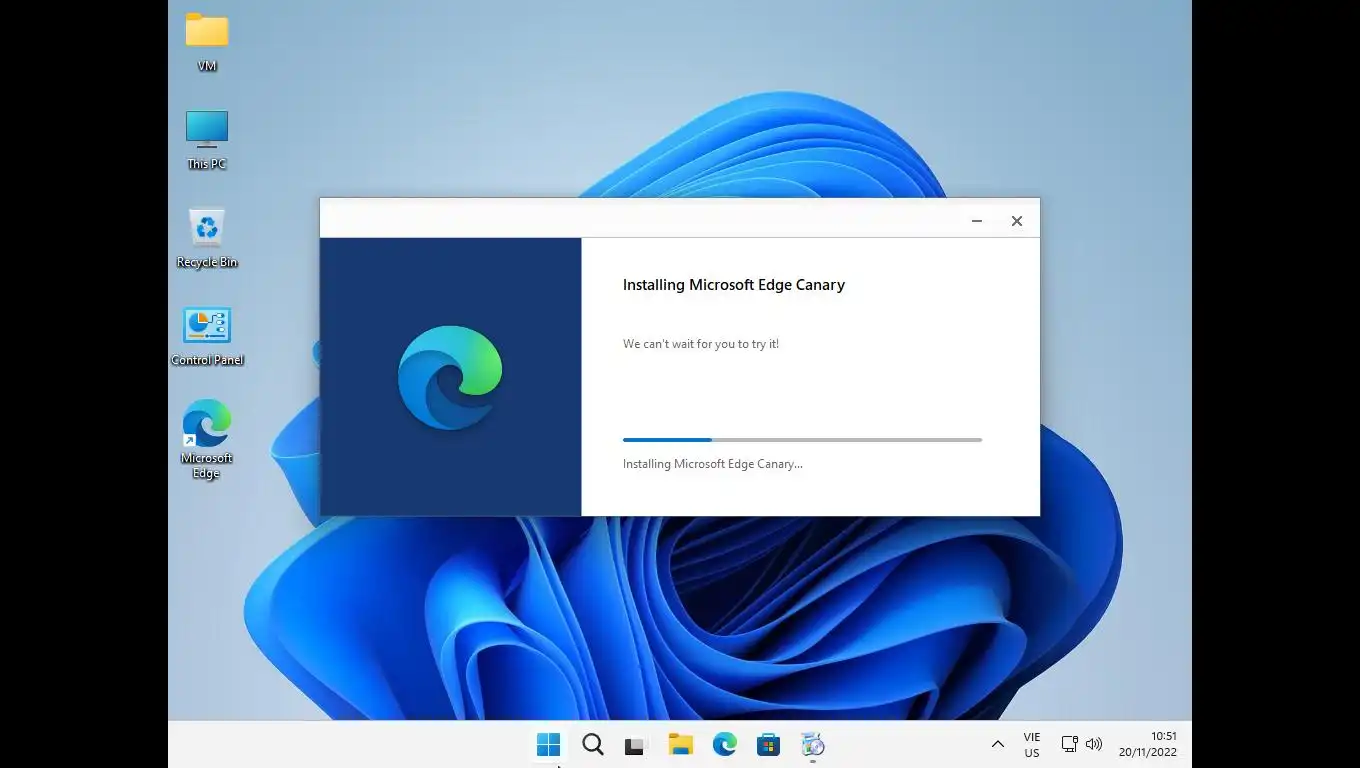Screen dimensions: 1360x768
Task: Close the Edge Canary installer window
Action: coord(1017,221)
